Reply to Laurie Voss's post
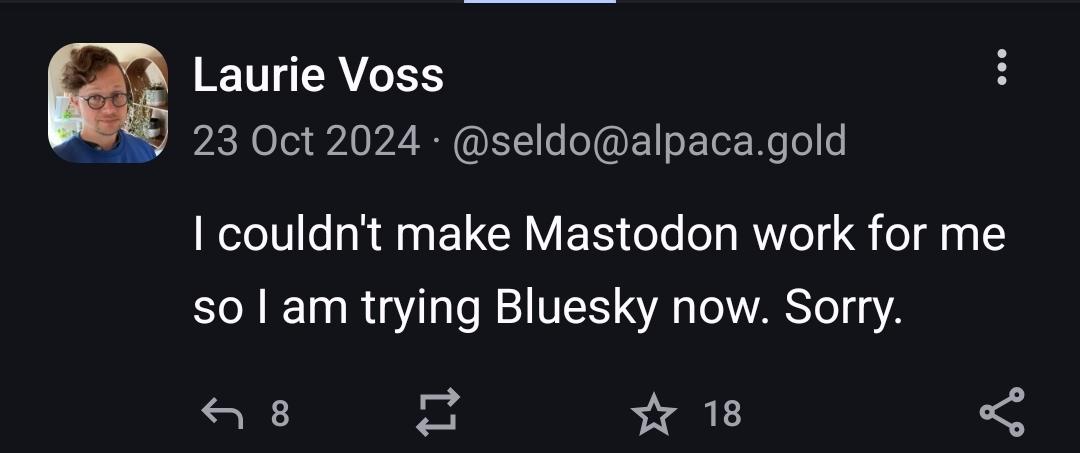Image resolution: width=1080 pixels, height=453 pixels. (x=220, y=412)
